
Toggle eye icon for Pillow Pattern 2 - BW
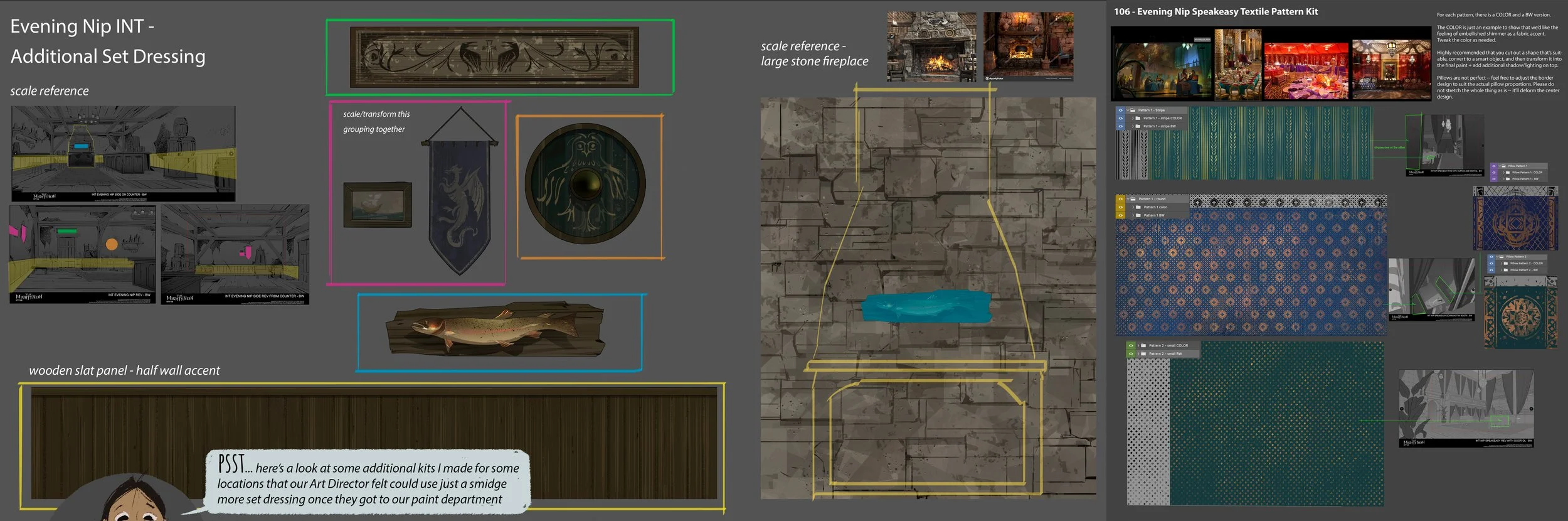point(1491,270)
